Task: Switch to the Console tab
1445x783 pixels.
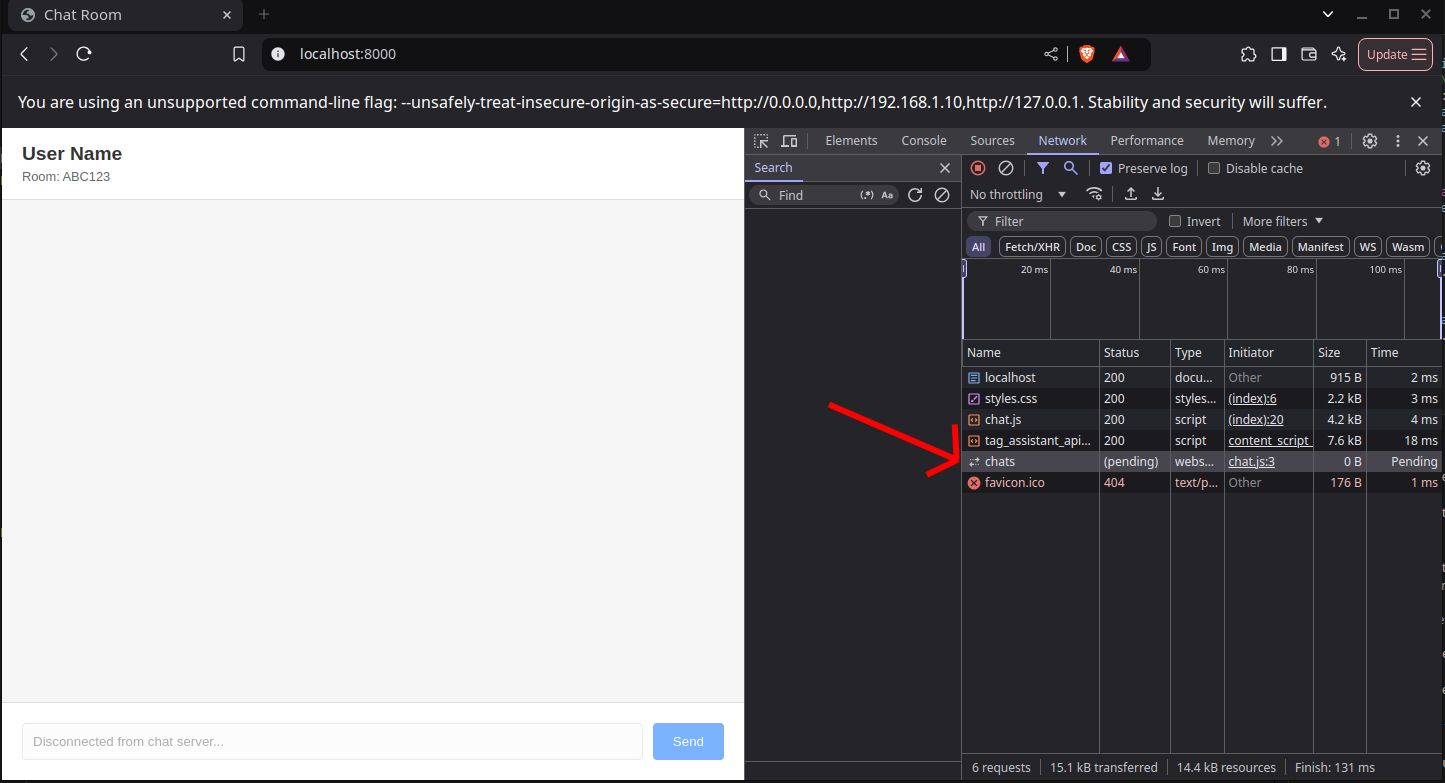Action: (923, 140)
